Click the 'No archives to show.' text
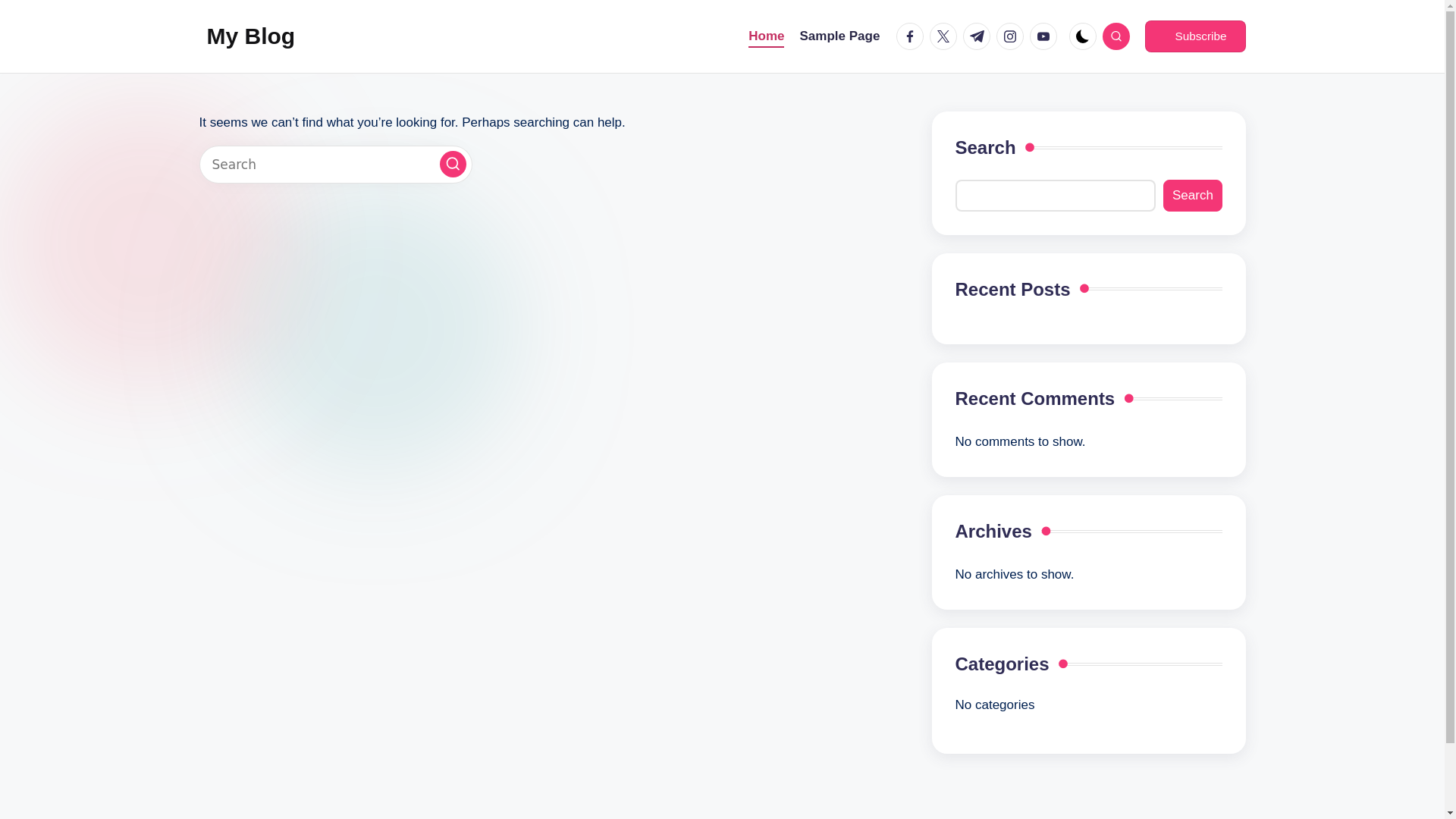 pyautogui.click(x=1015, y=574)
